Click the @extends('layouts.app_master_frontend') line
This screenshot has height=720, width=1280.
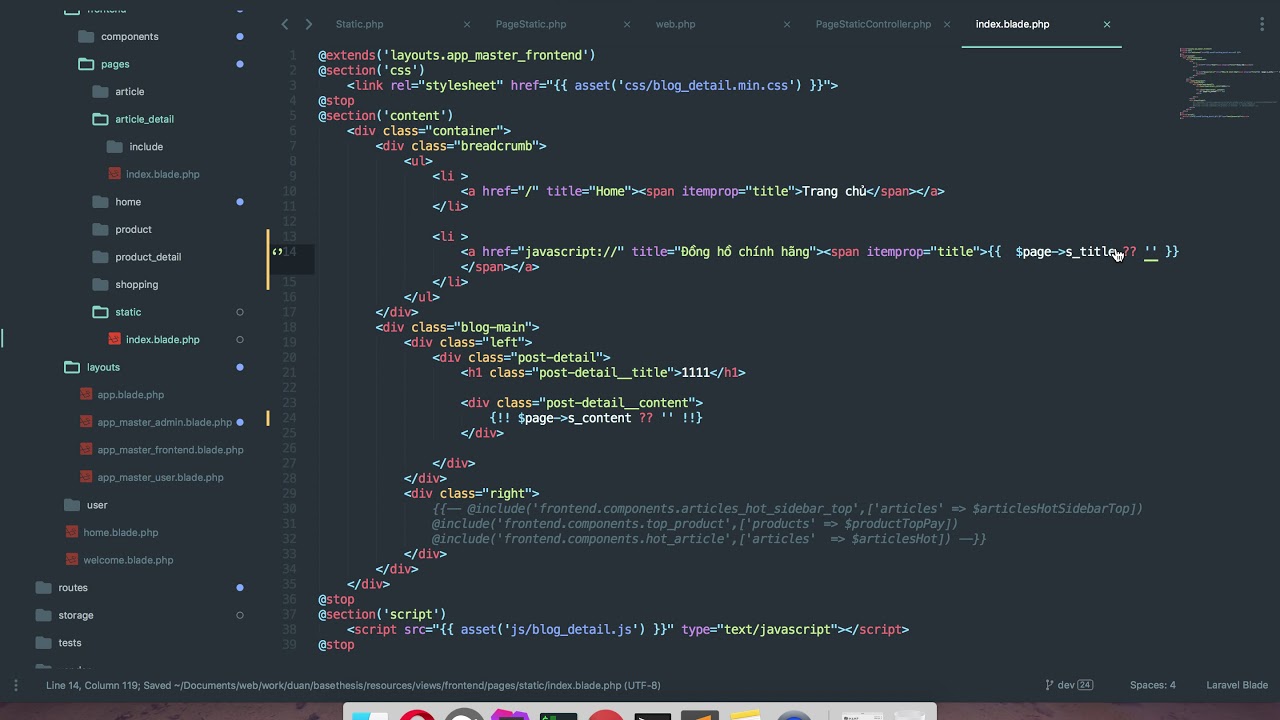tap(457, 55)
